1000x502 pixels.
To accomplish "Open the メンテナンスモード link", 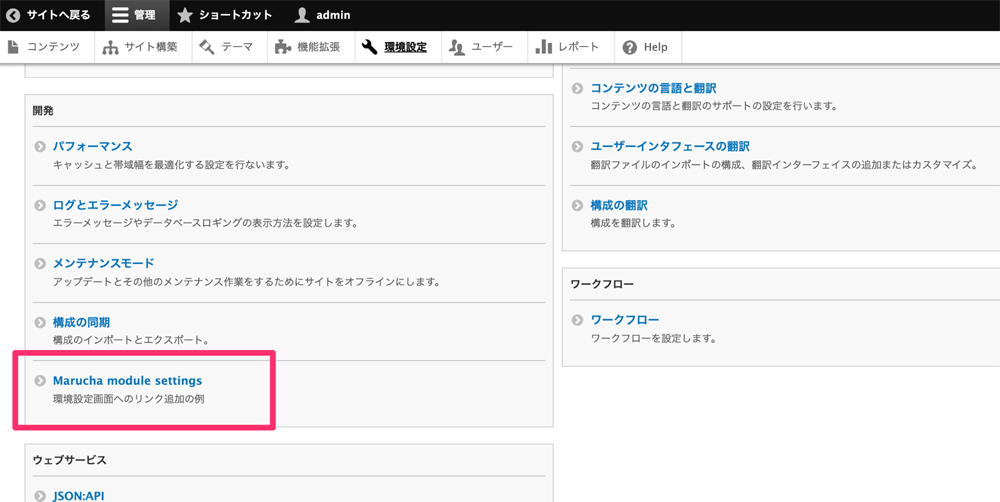I will click(103, 263).
